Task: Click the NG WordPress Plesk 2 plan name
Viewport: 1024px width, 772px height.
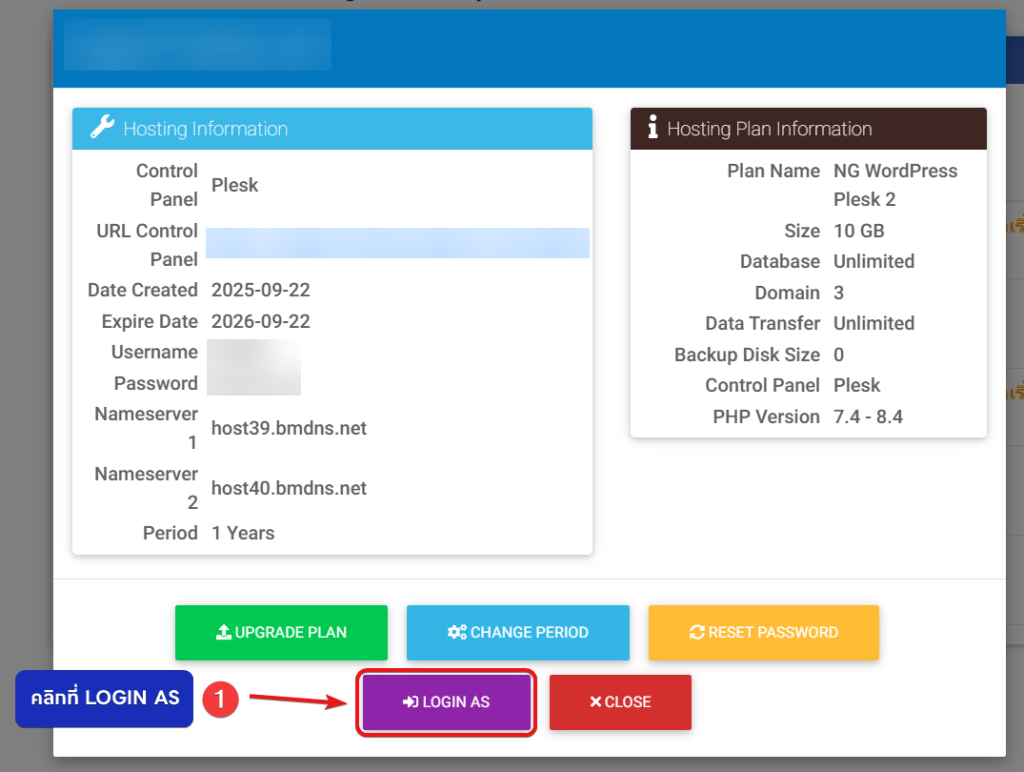Action: tap(895, 184)
